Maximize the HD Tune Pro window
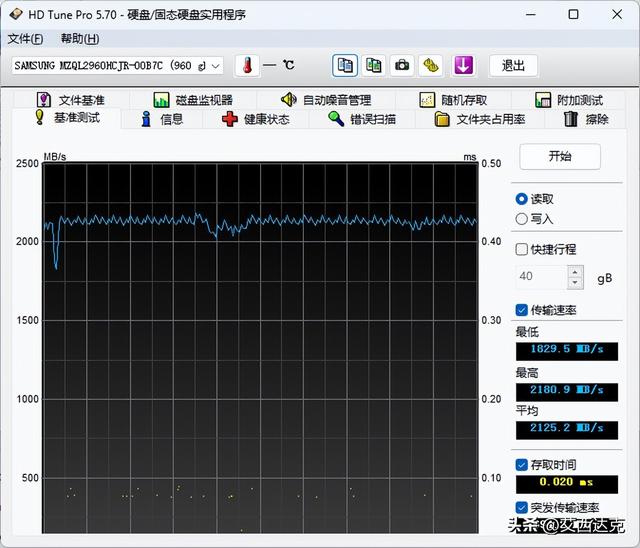This screenshot has height=548, width=640. [x=573, y=15]
